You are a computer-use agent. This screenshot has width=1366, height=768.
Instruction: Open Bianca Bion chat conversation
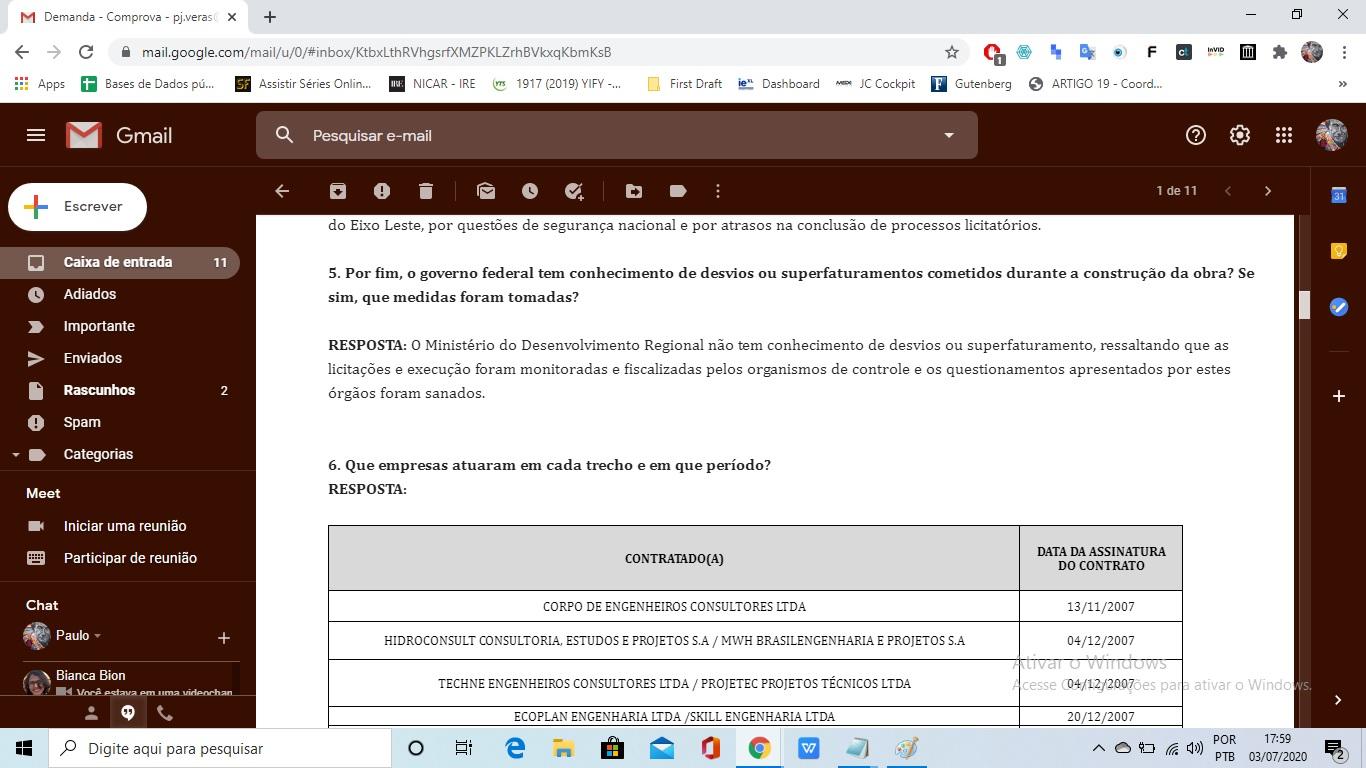click(x=130, y=683)
